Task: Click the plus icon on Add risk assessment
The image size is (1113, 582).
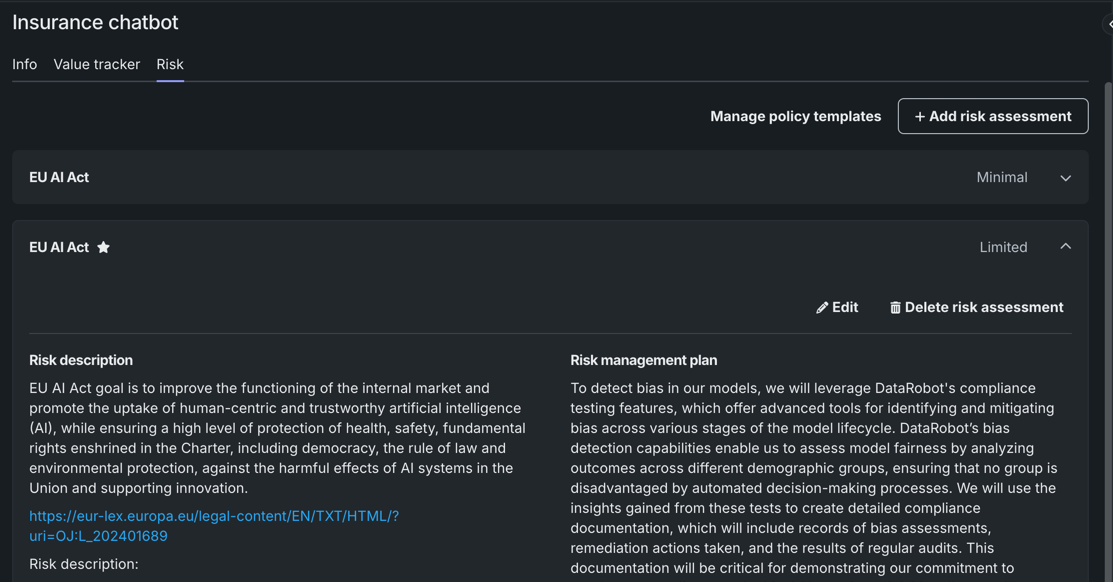Action: pos(920,117)
